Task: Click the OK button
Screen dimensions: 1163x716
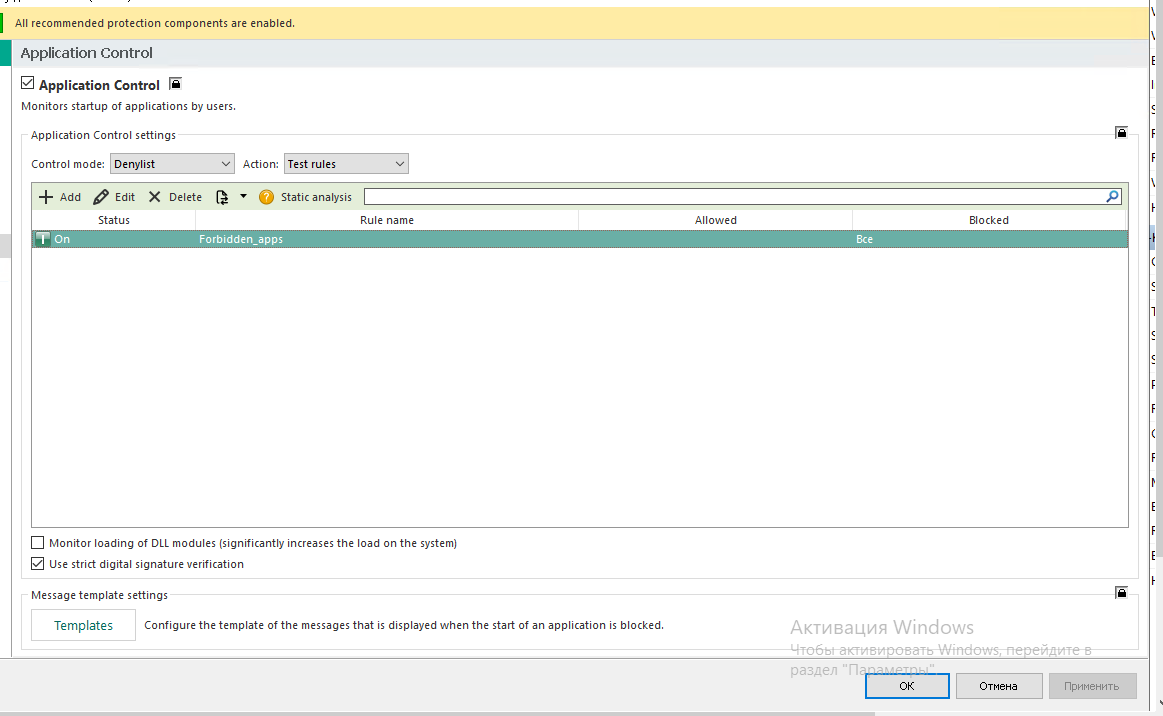Action: click(x=907, y=686)
